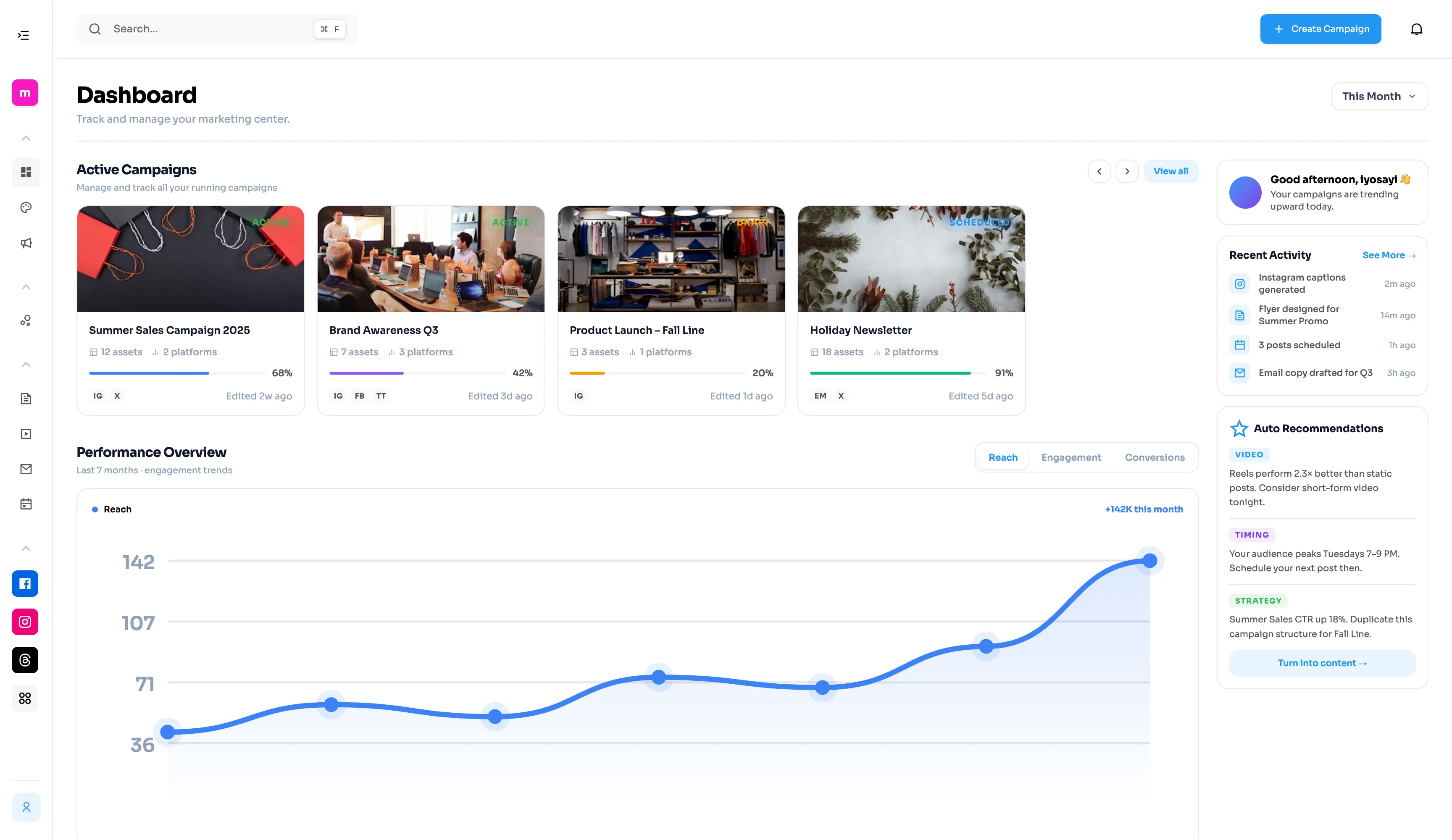This screenshot has width=1452, height=840.
Task: Click the '+142K this month' label
Action: [1144, 509]
